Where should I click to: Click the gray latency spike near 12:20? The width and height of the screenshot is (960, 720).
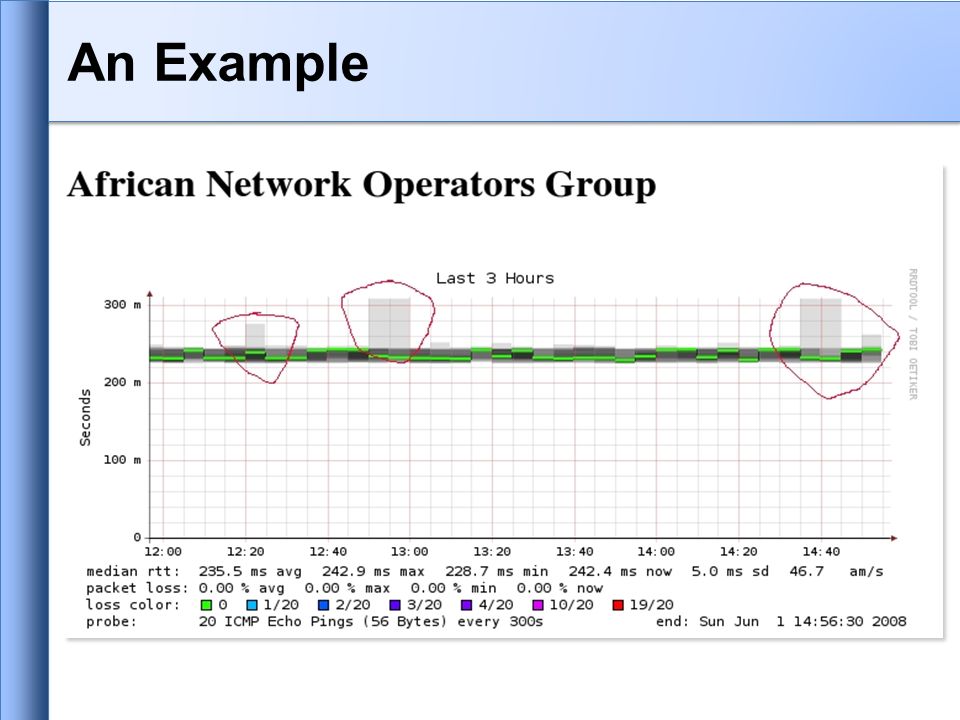coord(255,336)
